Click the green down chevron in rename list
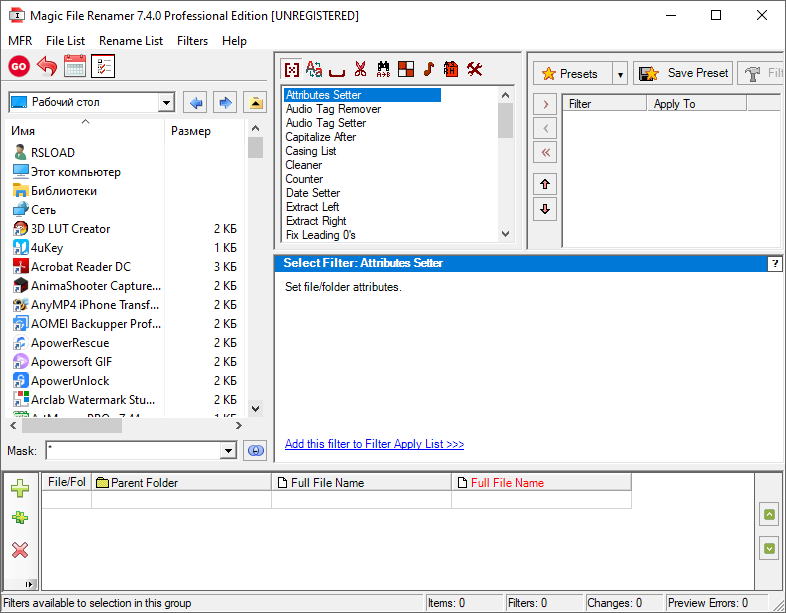This screenshot has width=786, height=613. tap(769, 548)
